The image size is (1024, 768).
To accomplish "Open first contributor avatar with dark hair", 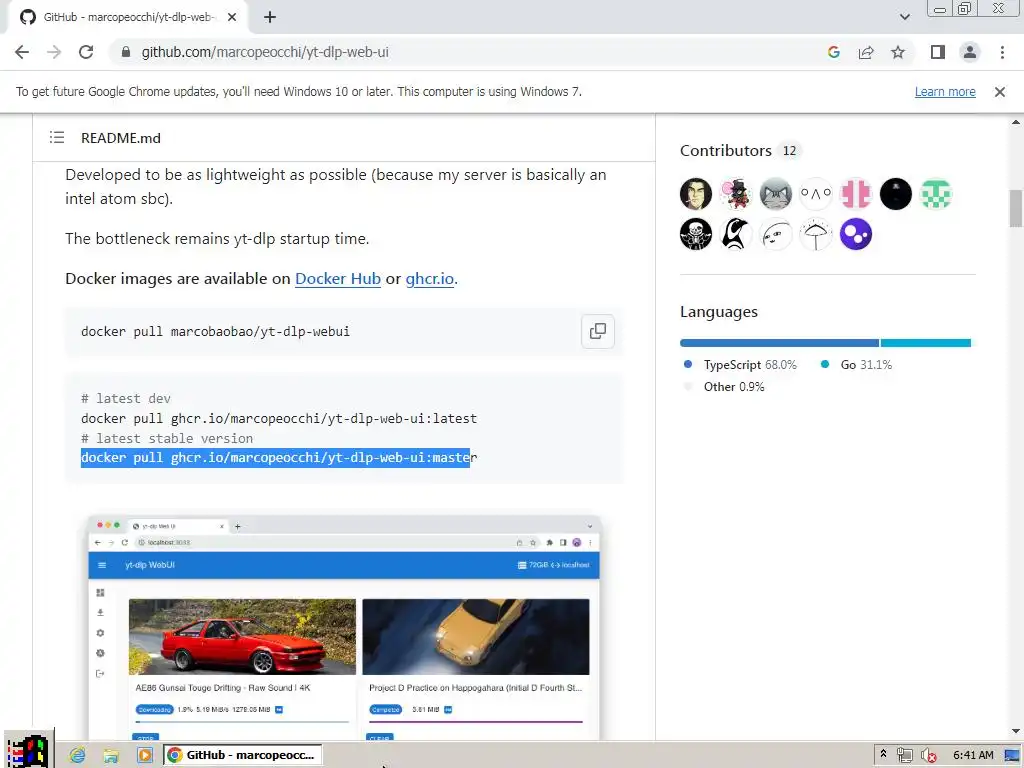I will (696, 194).
